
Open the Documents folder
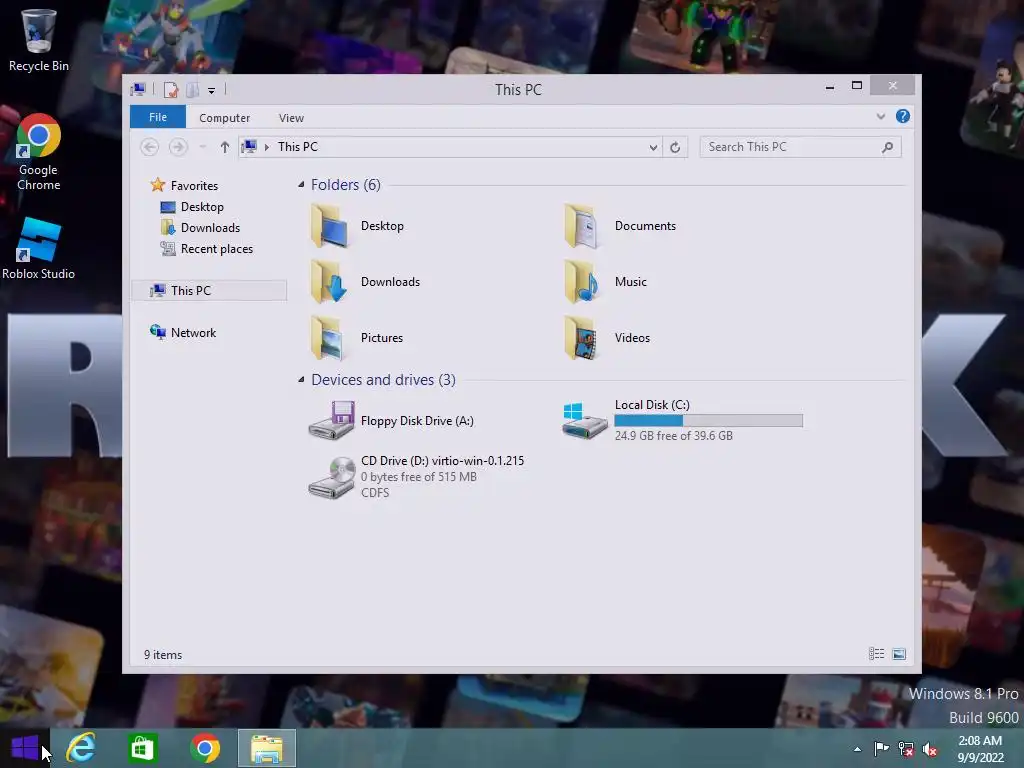[620, 226]
